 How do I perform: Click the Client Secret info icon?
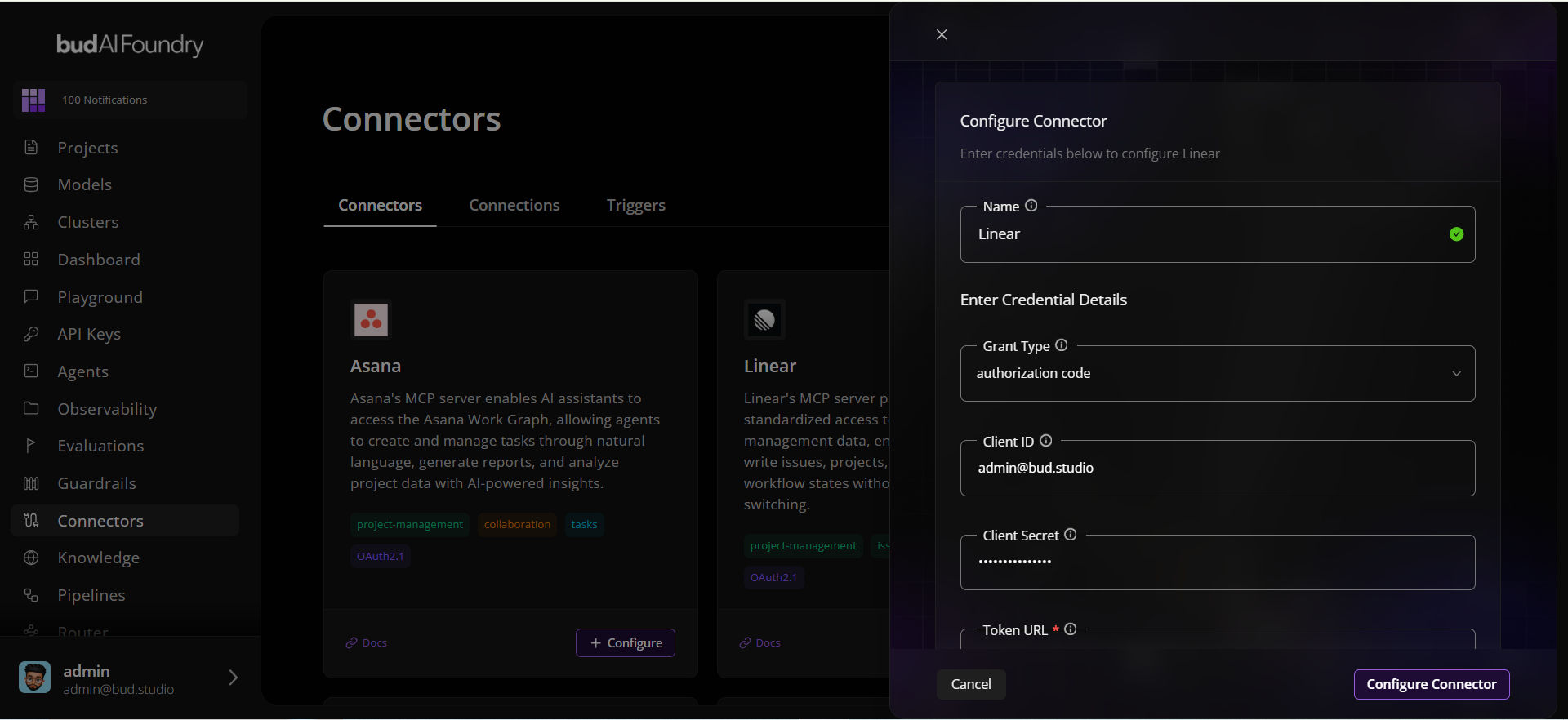(x=1071, y=535)
